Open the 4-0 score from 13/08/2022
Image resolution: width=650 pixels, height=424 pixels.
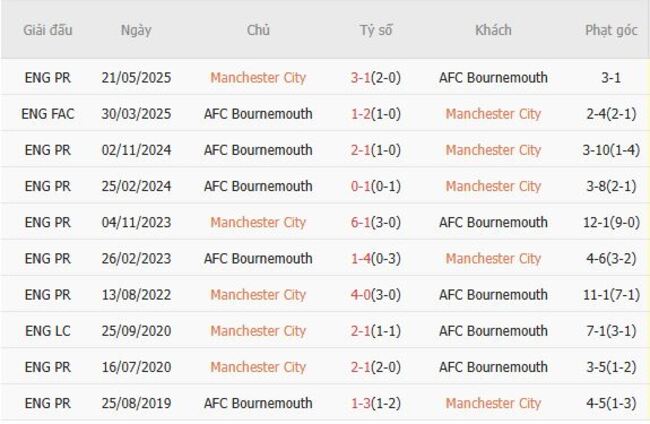click(x=364, y=295)
